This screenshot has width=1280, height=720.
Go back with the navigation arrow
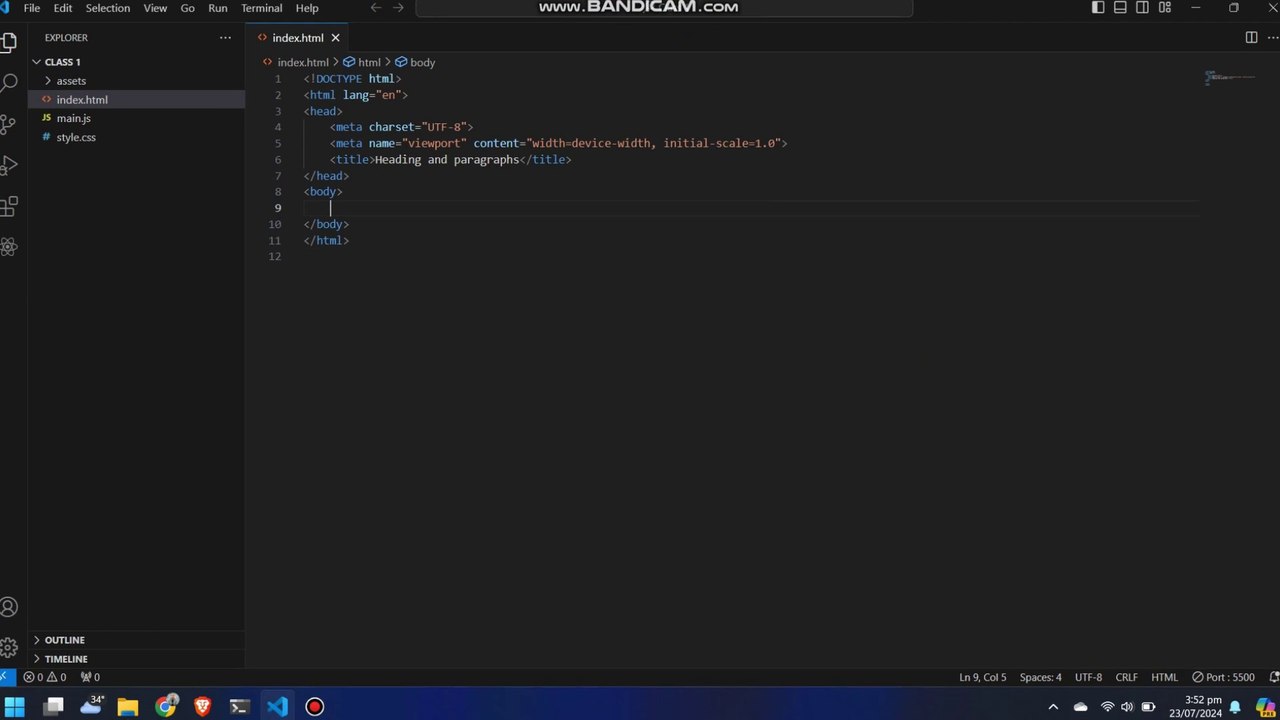click(x=376, y=8)
